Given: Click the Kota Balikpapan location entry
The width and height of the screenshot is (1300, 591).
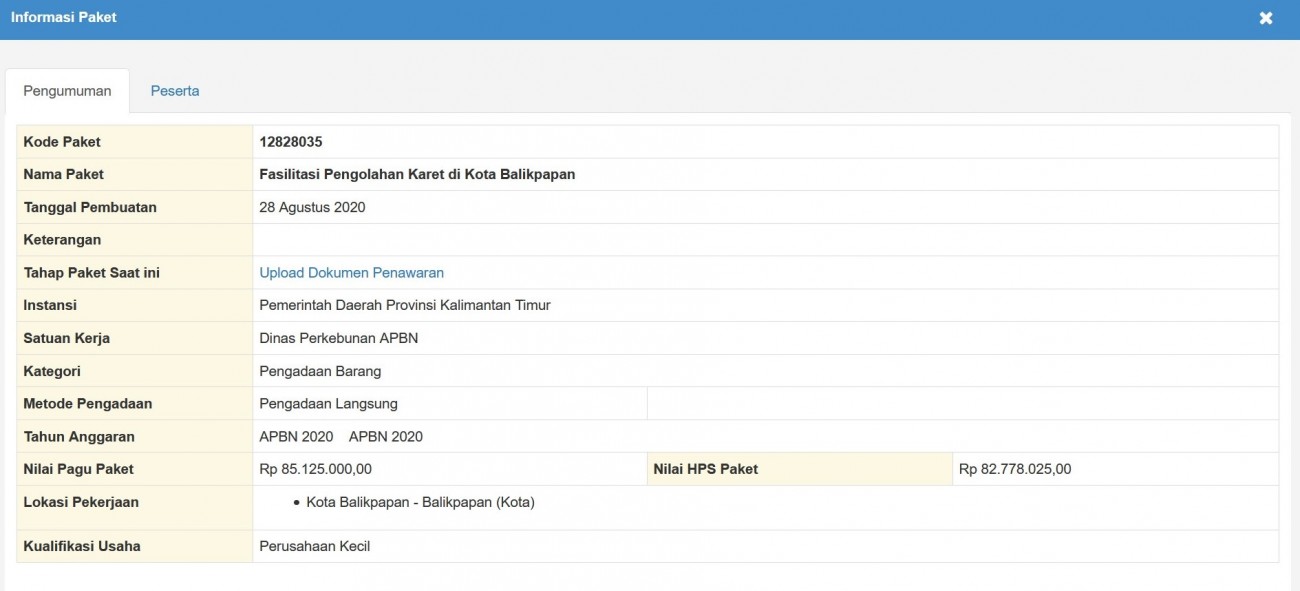Looking at the screenshot, I should (x=420, y=502).
